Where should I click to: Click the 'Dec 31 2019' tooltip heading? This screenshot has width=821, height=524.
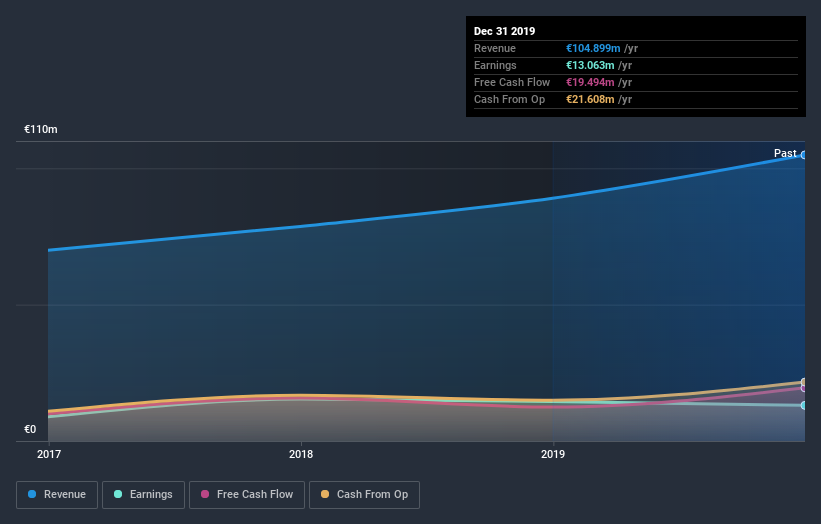click(x=504, y=31)
